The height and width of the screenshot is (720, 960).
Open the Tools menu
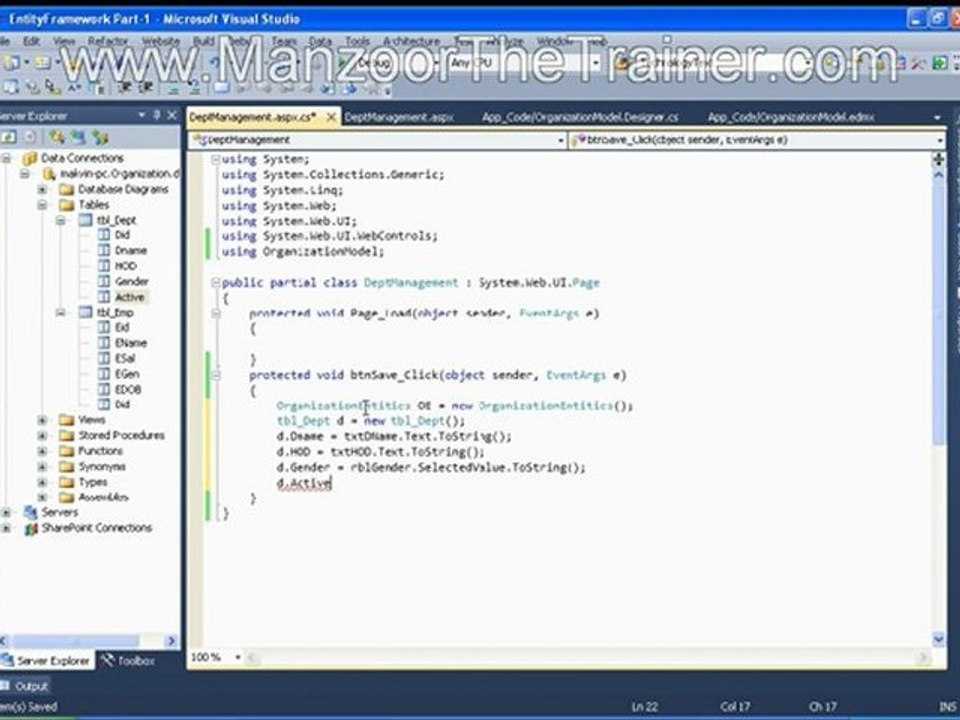pyautogui.click(x=358, y=41)
